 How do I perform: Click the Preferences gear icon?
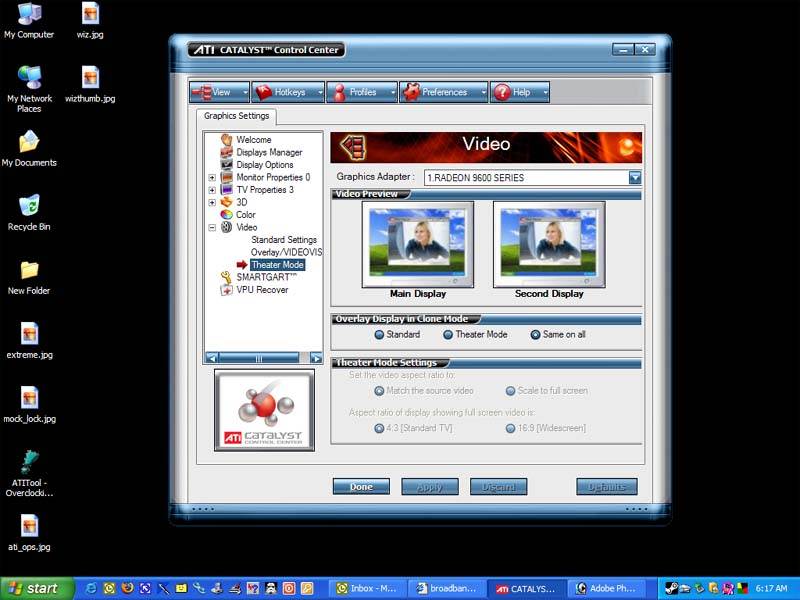coord(411,92)
